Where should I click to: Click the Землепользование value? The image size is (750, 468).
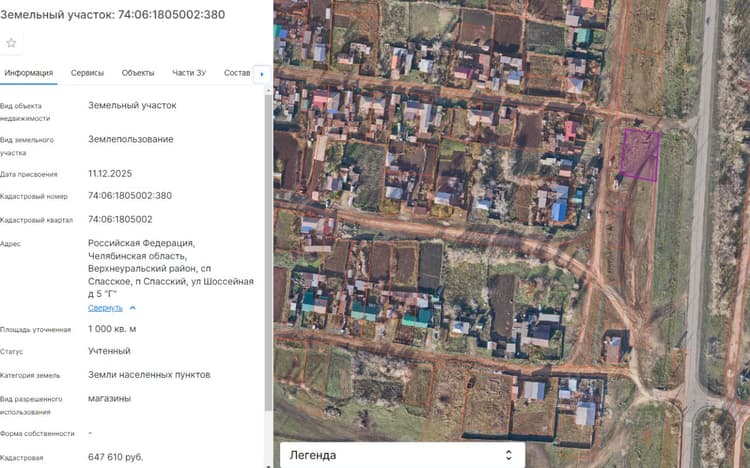[x=131, y=139]
